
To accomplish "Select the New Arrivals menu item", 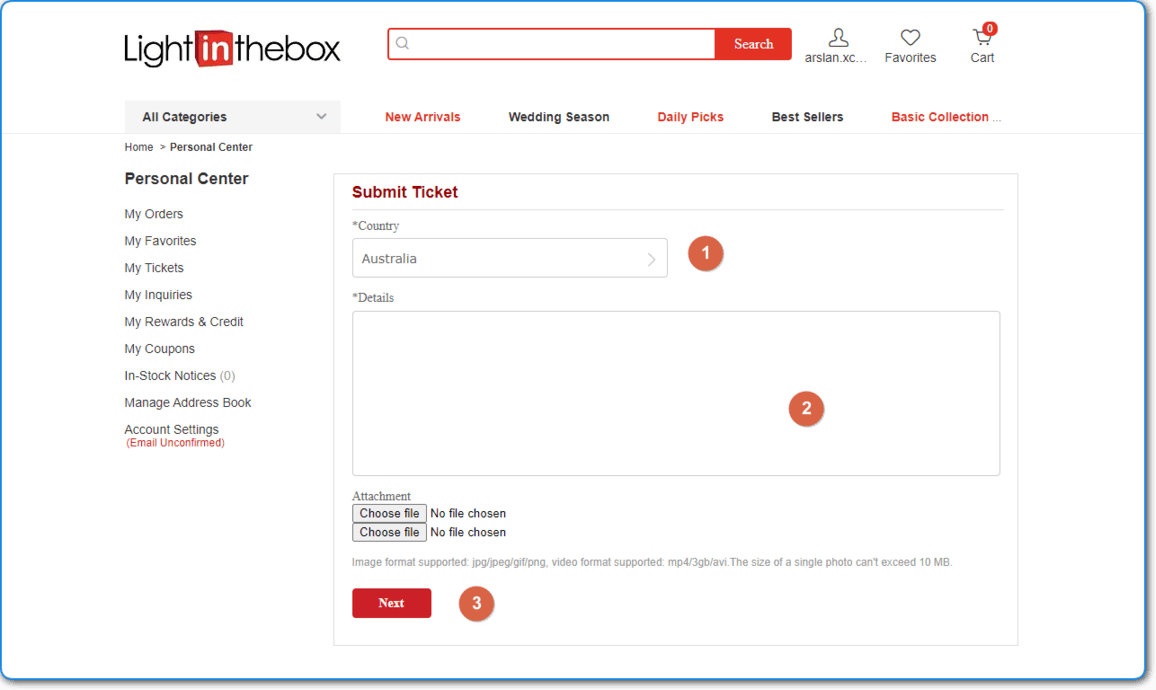I will click(x=422, y=116).
